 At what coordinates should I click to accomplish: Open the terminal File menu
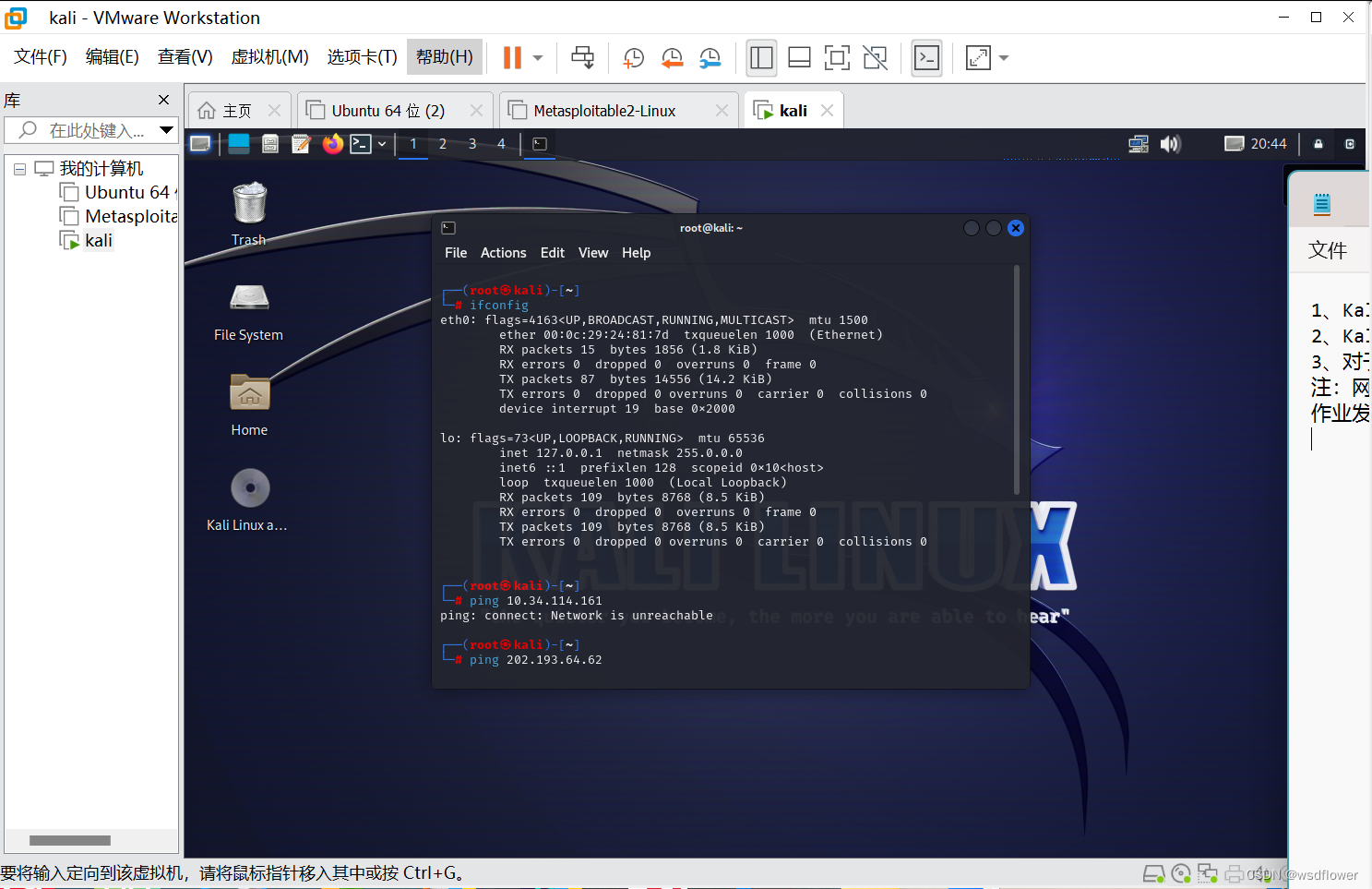point(456,252)
